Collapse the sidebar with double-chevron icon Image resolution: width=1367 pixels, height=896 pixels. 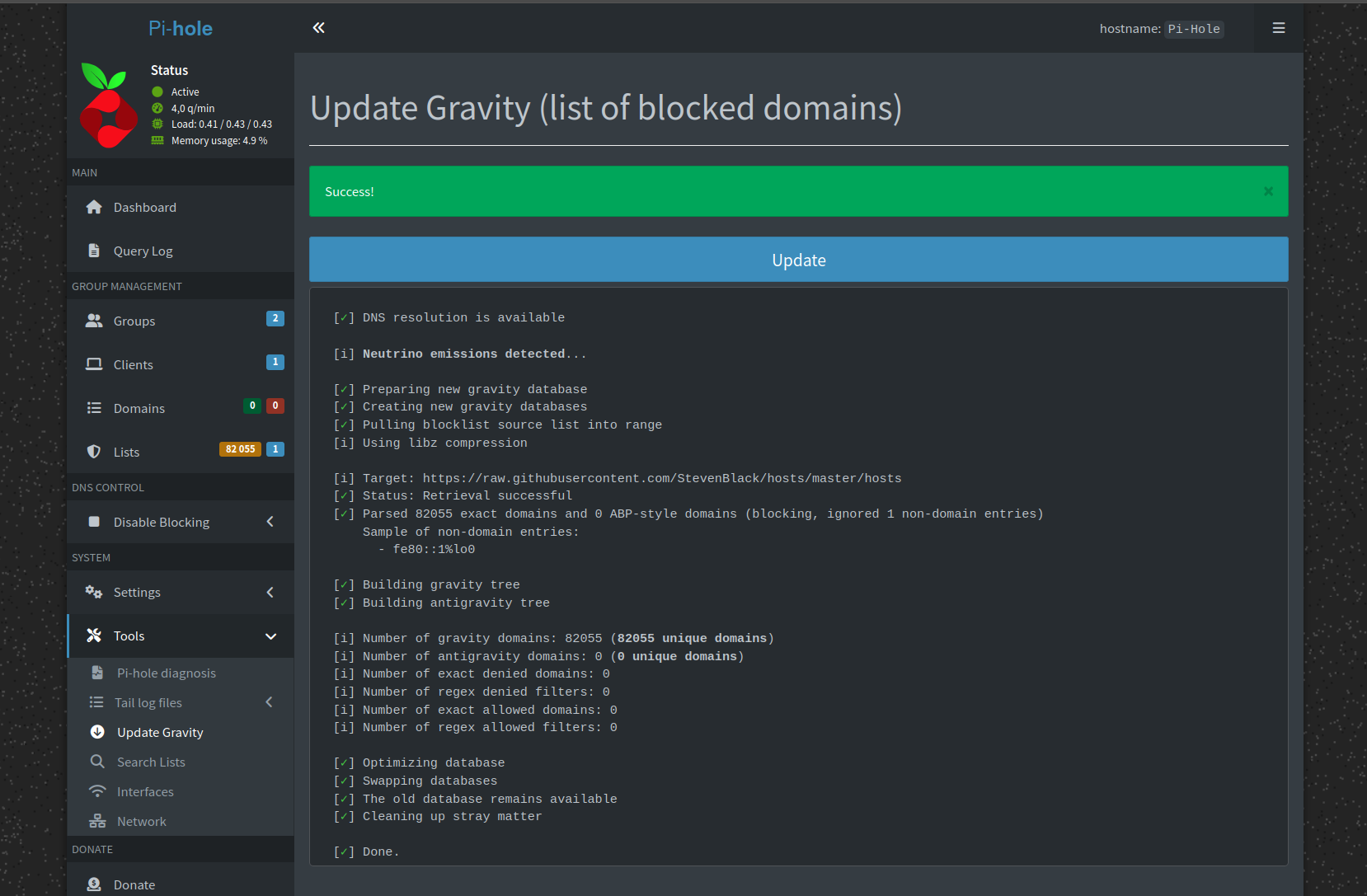319,28
